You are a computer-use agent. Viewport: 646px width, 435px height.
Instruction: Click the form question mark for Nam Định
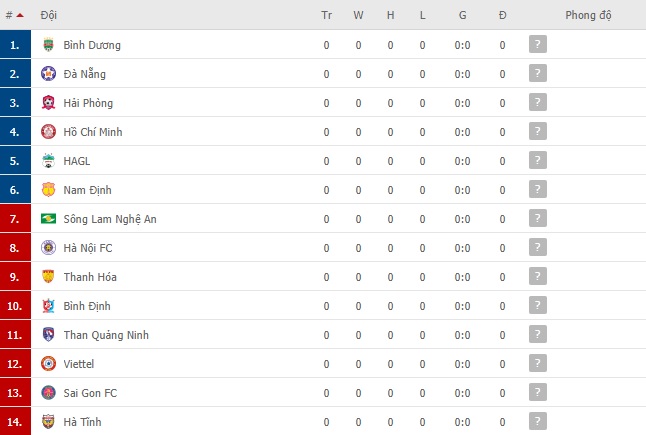point(538,189)
